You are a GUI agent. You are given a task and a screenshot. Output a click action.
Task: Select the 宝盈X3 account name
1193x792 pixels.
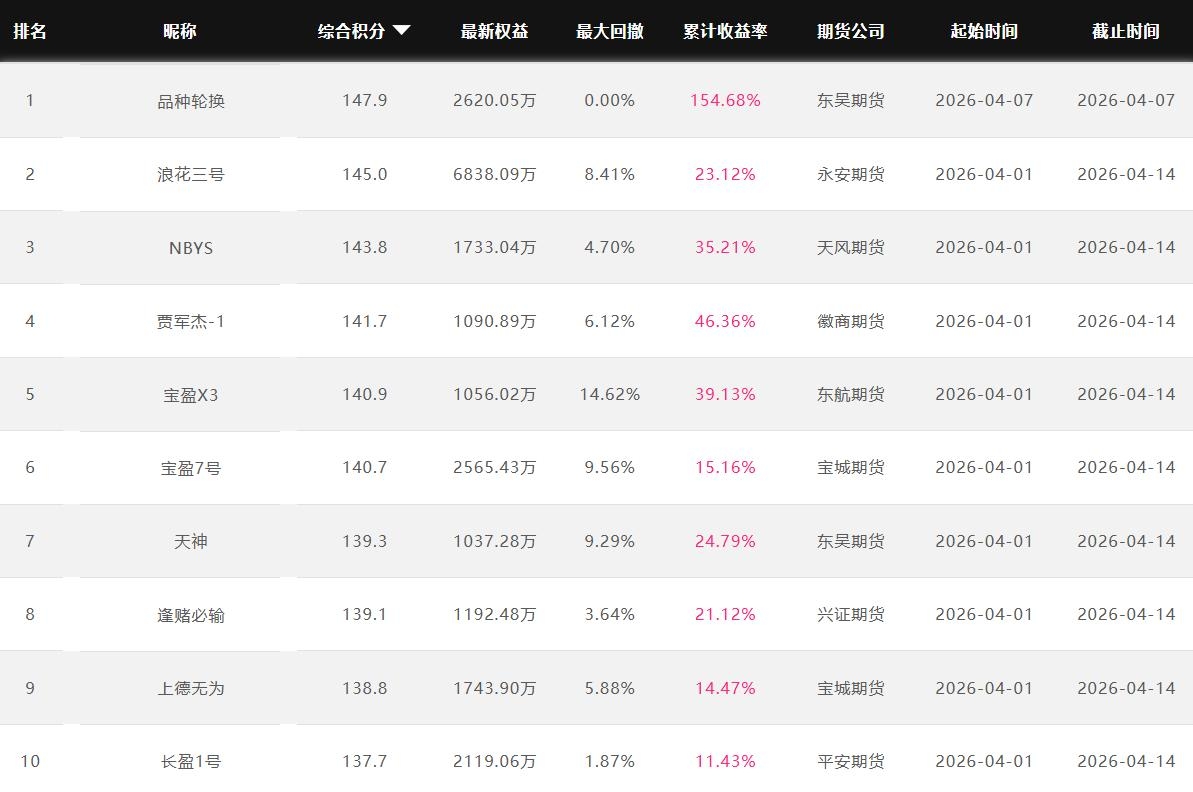(191, 395)
